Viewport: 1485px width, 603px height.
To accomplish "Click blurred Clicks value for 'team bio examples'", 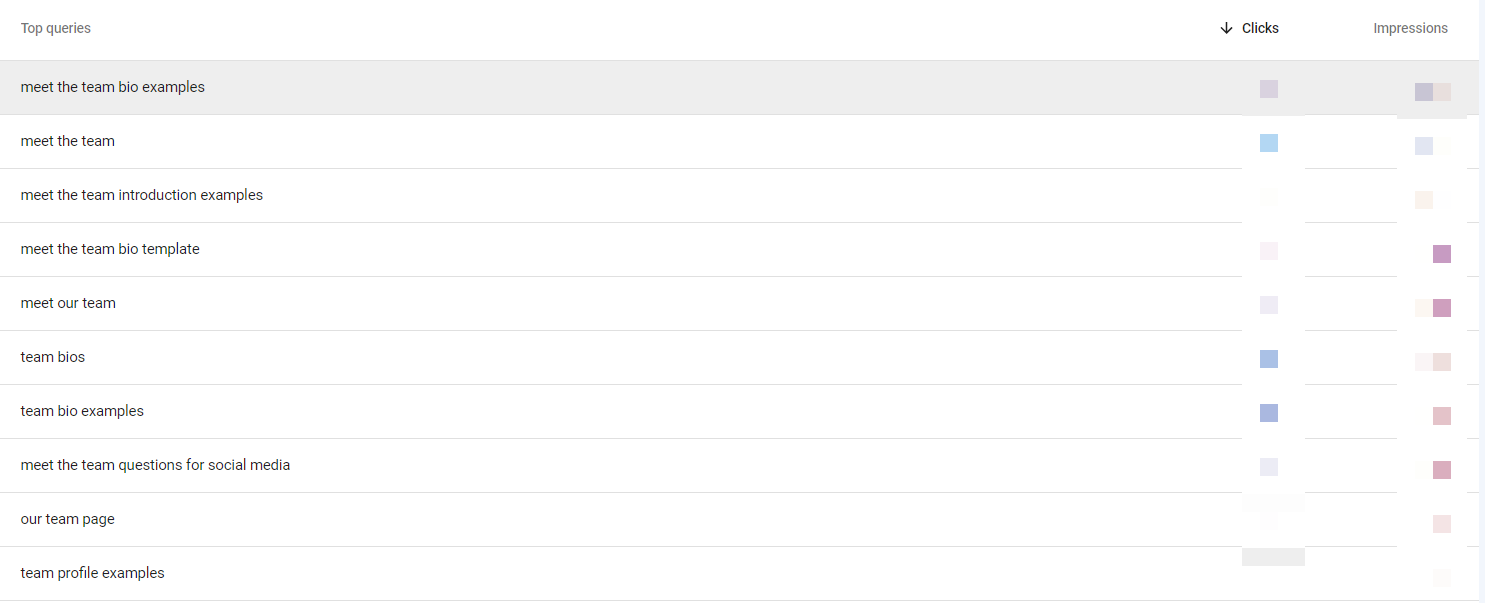I will (1269, 413).
